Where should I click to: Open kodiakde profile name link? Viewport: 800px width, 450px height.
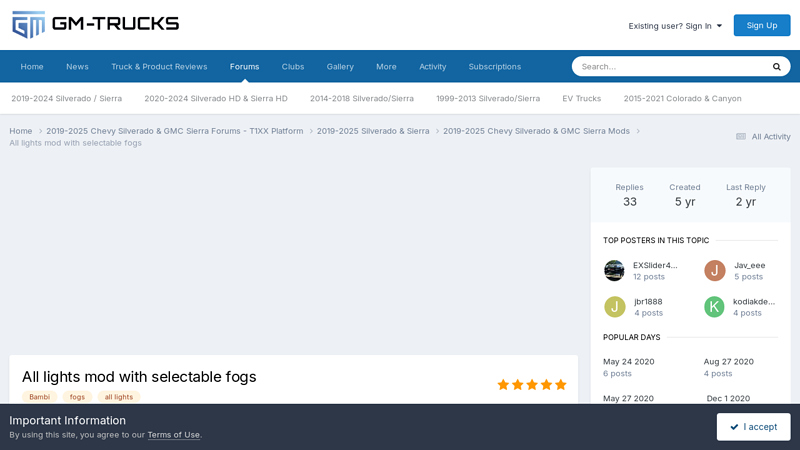click(x=754, y=302)
